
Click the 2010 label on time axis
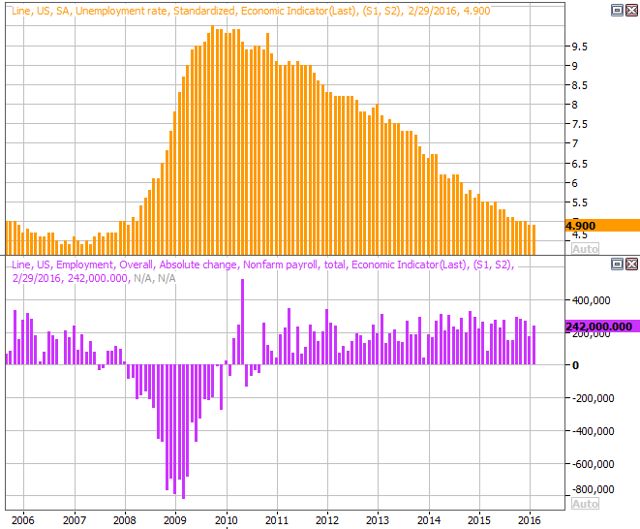tap(226, 520)
